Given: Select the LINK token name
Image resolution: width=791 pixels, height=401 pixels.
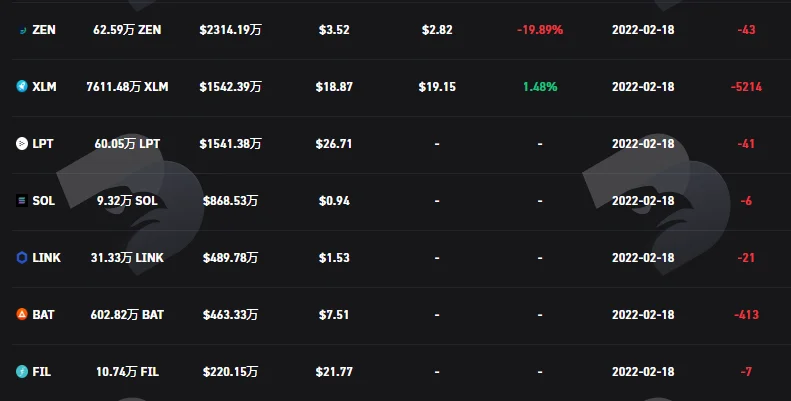Looking at the screenshot, I should pyautogui.click(x=46, y=258).
